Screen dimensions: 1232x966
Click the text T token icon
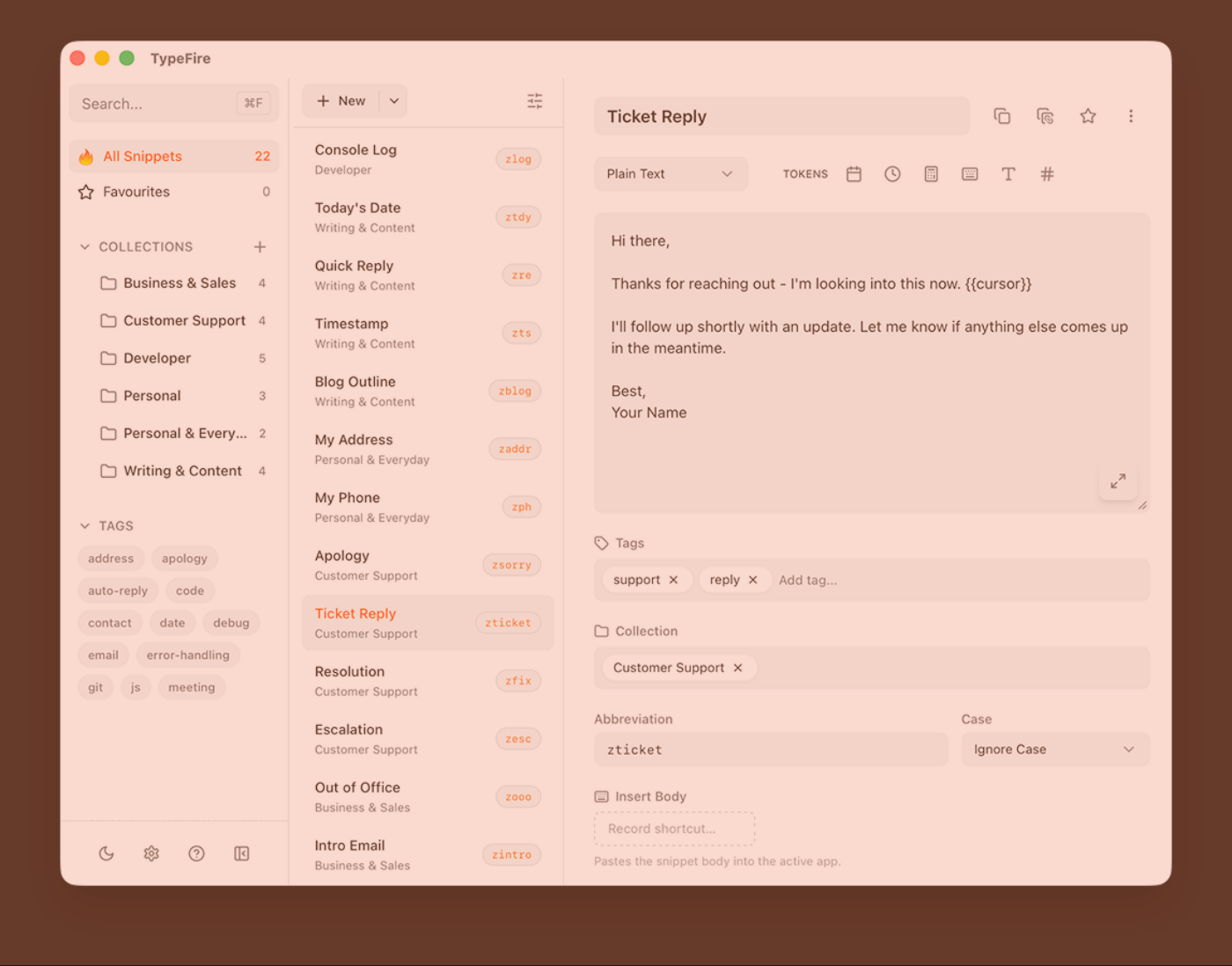pyautogui.click(x=1008, y=174)
